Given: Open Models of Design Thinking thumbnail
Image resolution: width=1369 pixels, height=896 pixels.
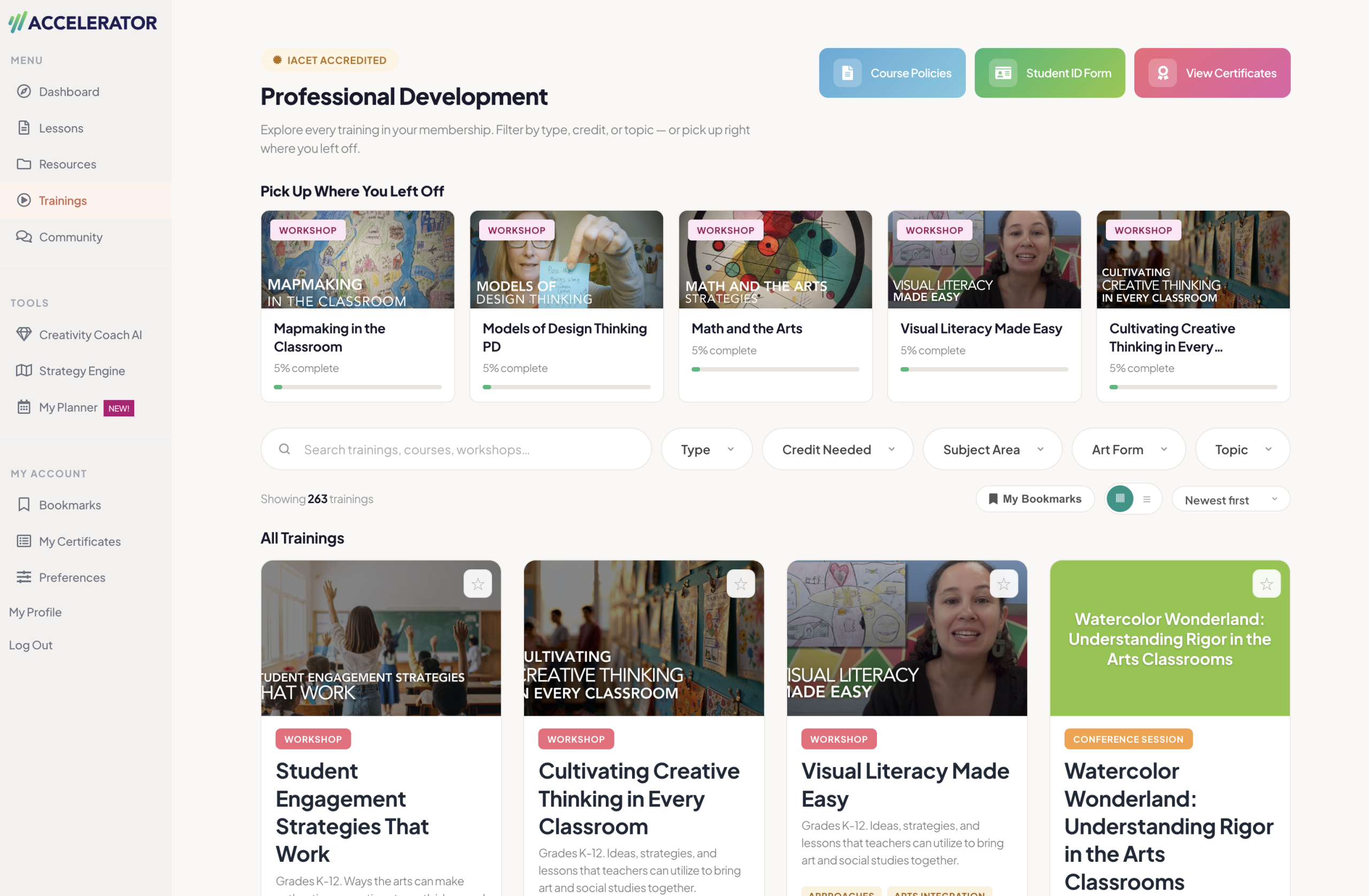Looking at the screenshot, I should (566, 259).
